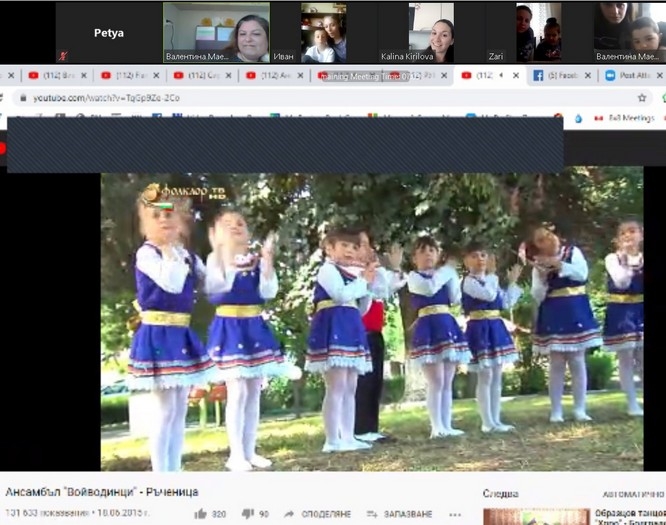
Task: Click the dislike thumbs-down icon
Action: tap(249, 514)
